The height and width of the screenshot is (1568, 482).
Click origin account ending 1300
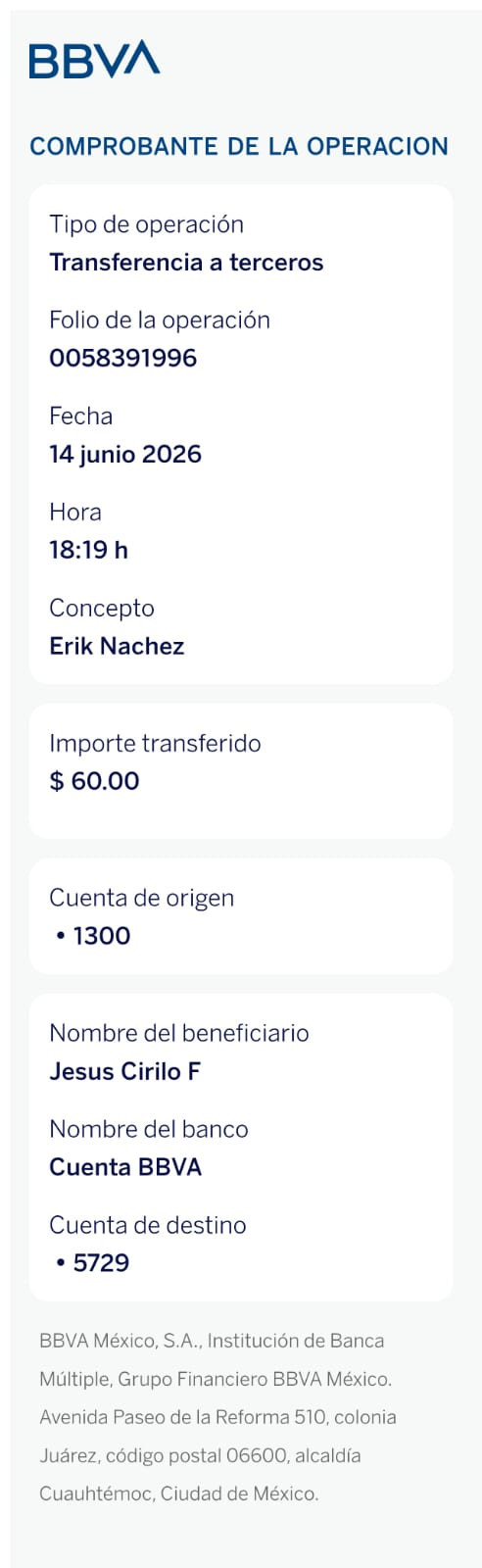[x=94, y=936]
